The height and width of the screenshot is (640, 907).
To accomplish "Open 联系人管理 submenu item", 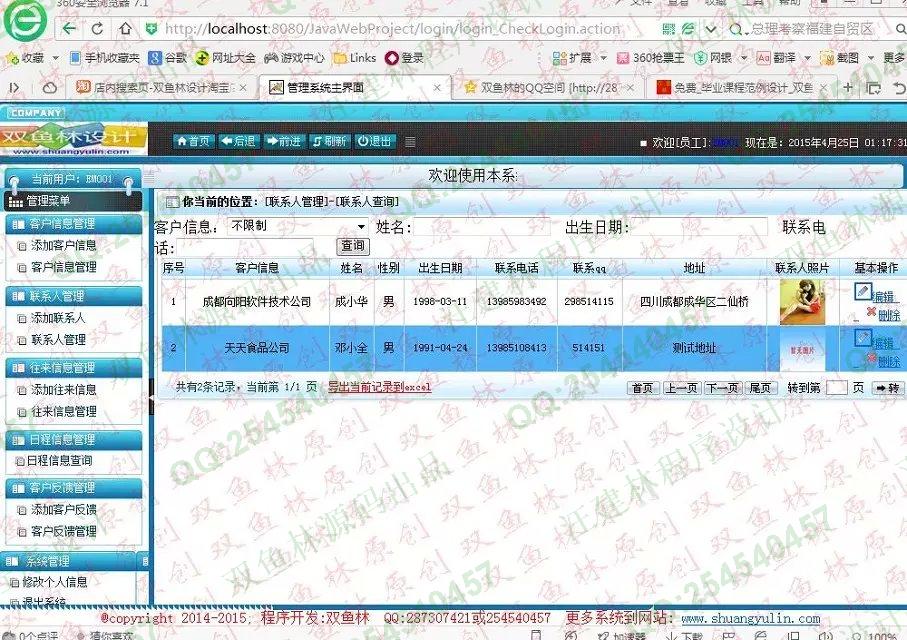I will pyautogui.click(x=58, y=340).
